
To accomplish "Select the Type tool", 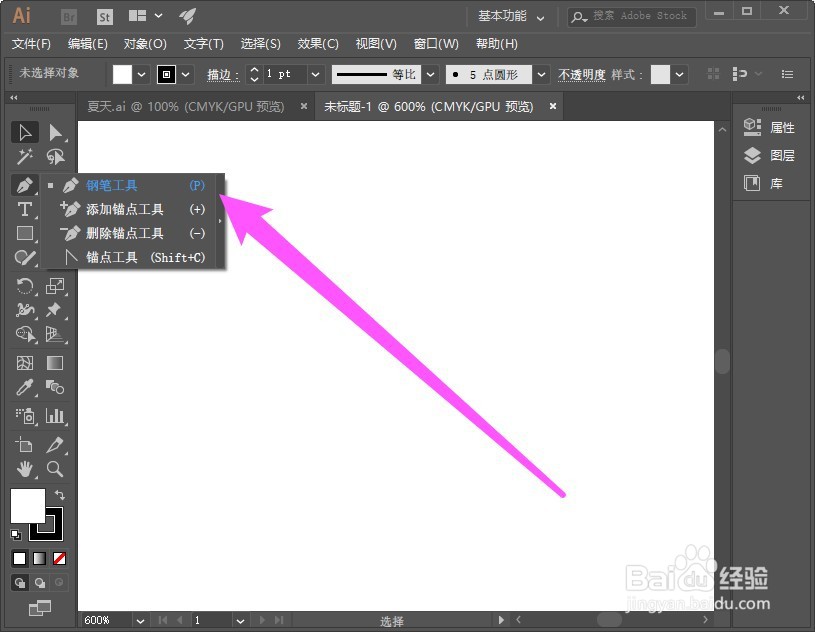I will coord(24,209).
